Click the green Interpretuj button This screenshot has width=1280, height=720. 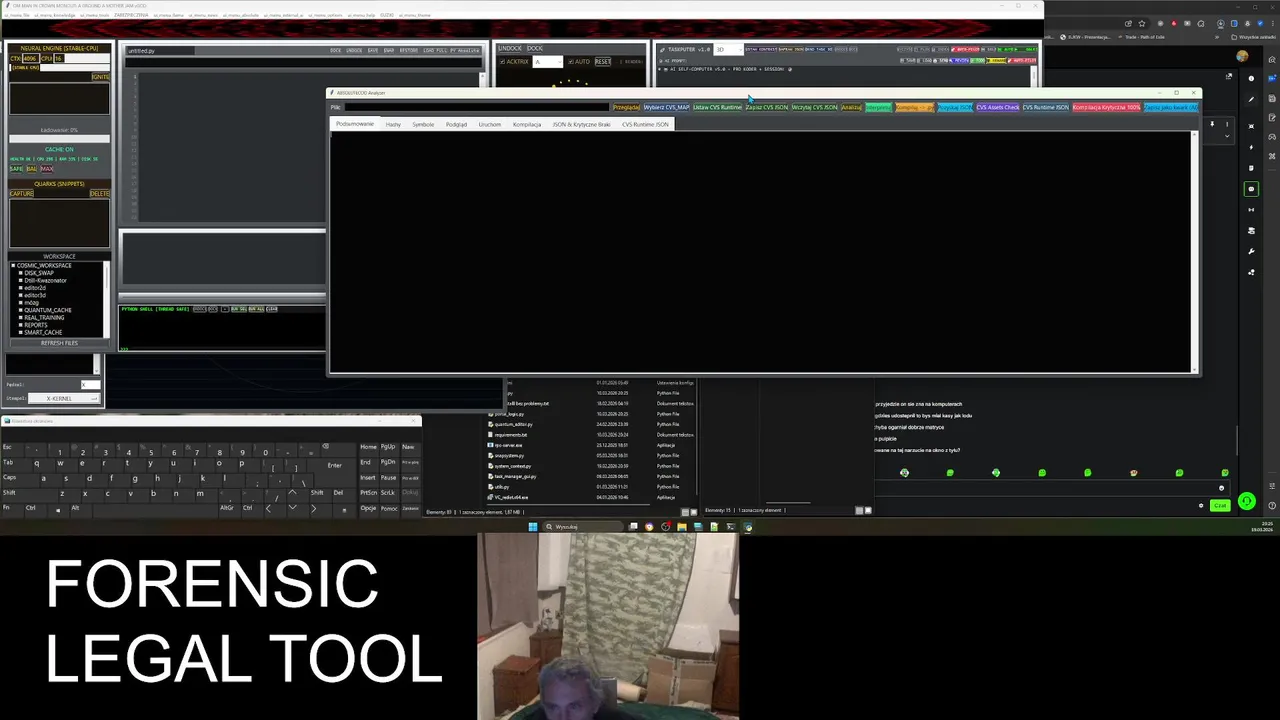click(x=878, y=107)
